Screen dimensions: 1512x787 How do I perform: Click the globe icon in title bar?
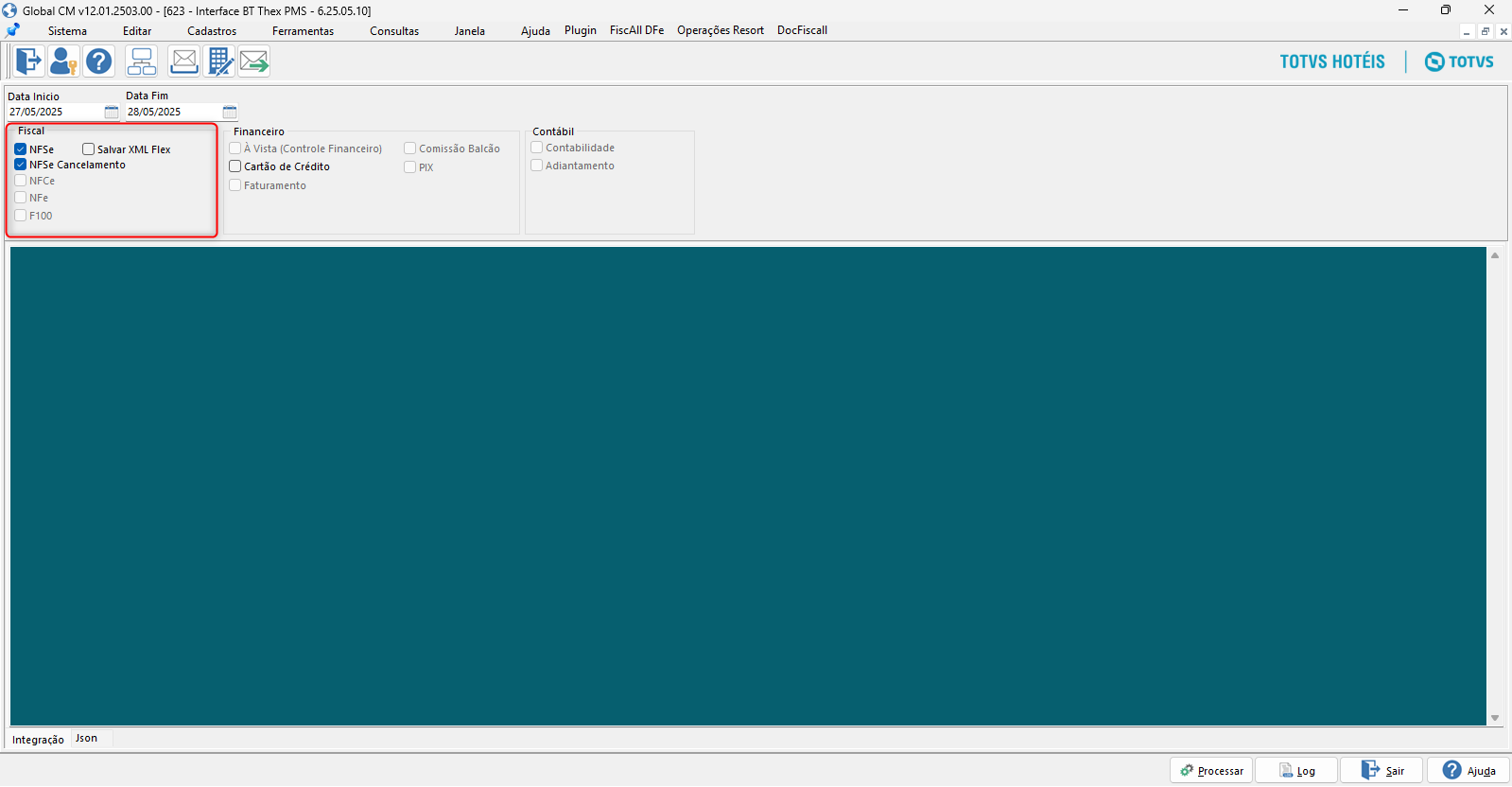pos(9,10)
